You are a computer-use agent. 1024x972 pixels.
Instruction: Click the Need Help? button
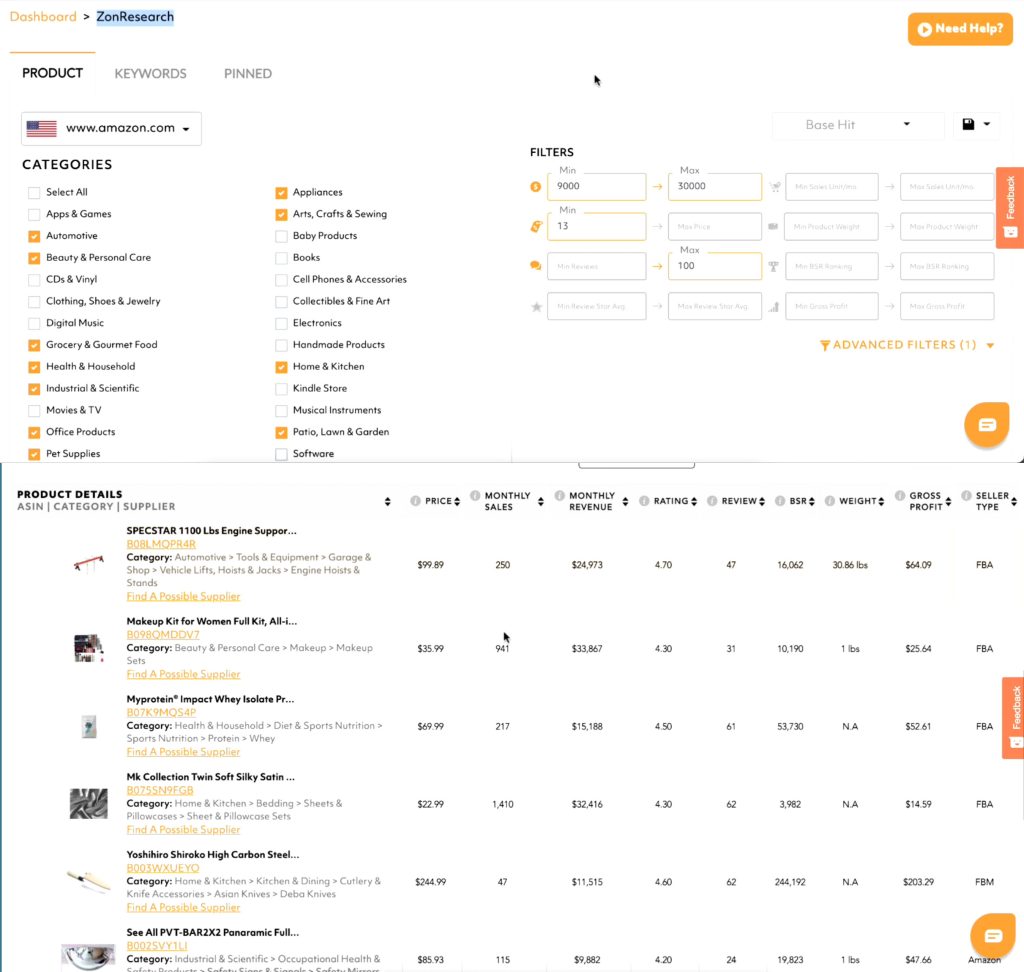pyautogui.click(x=960, y=29)
